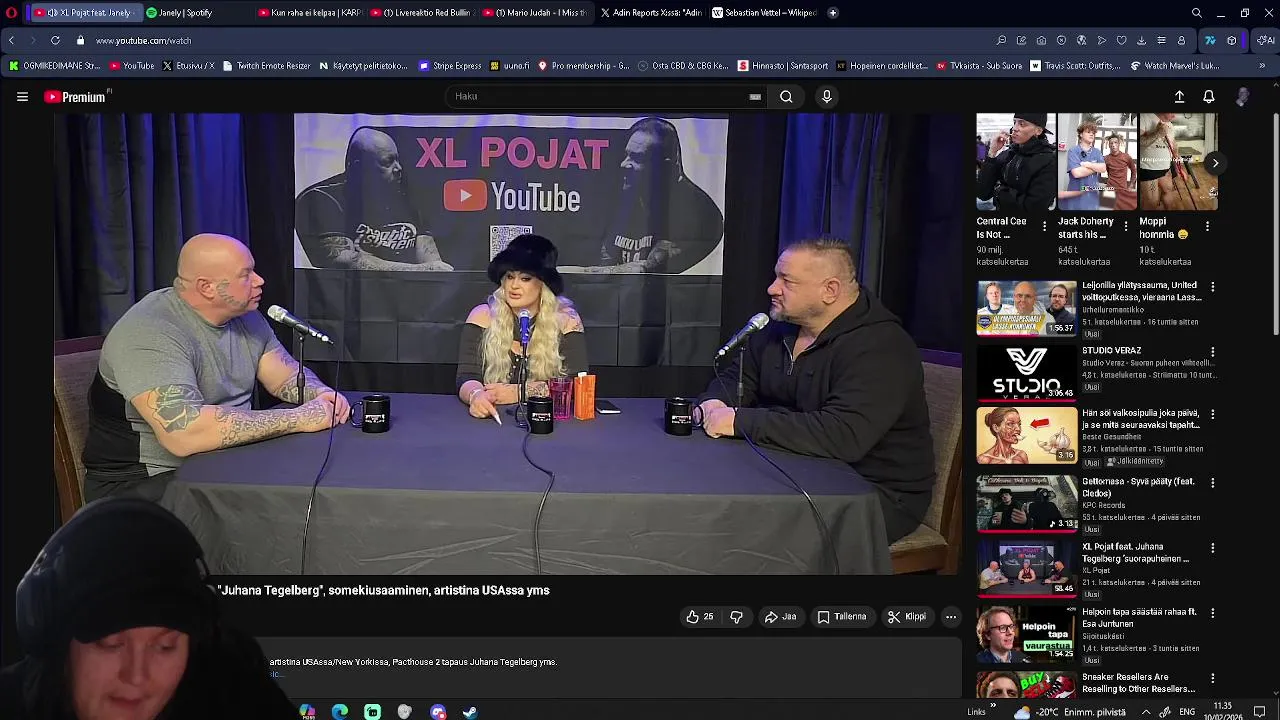
Task: Open the Twitch Emote Resizer bookmark
Action: (266, 66)
